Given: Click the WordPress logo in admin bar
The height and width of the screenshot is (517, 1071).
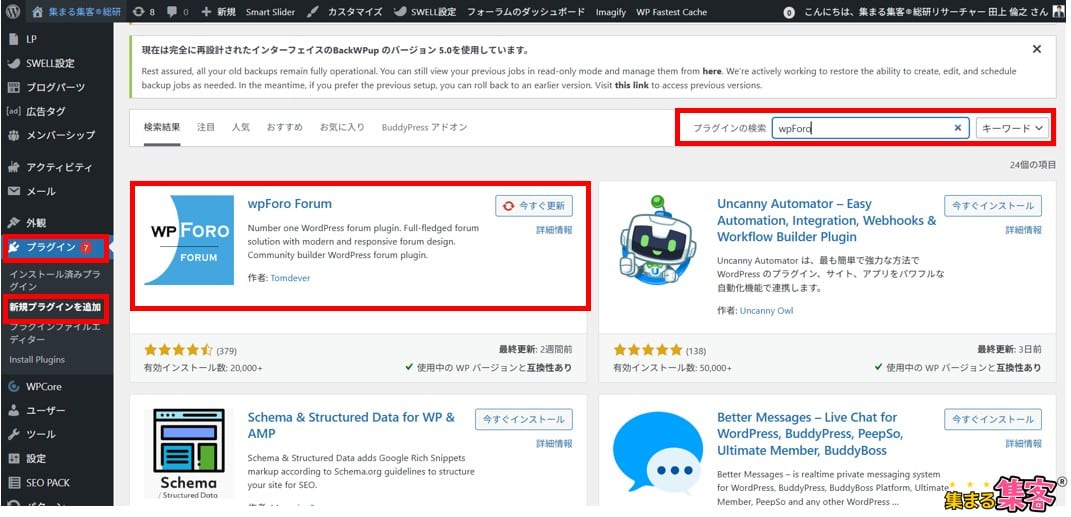Looking at the screenshot, I should click(14, 12).
